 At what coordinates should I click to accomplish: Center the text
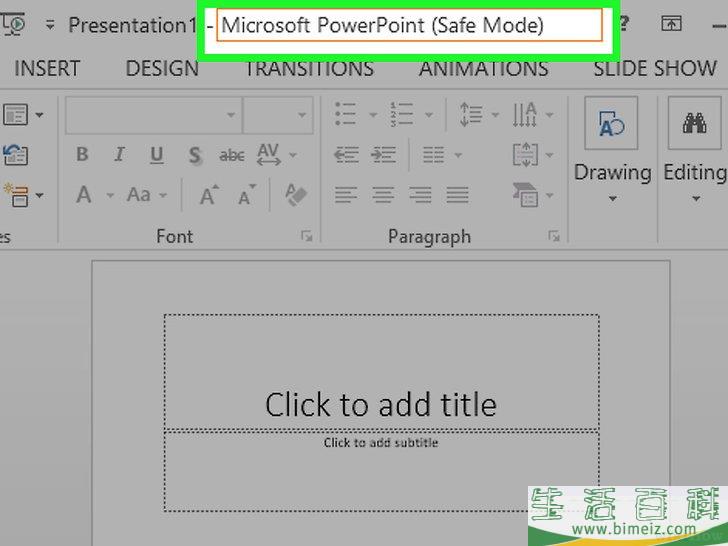coord(383,195)
